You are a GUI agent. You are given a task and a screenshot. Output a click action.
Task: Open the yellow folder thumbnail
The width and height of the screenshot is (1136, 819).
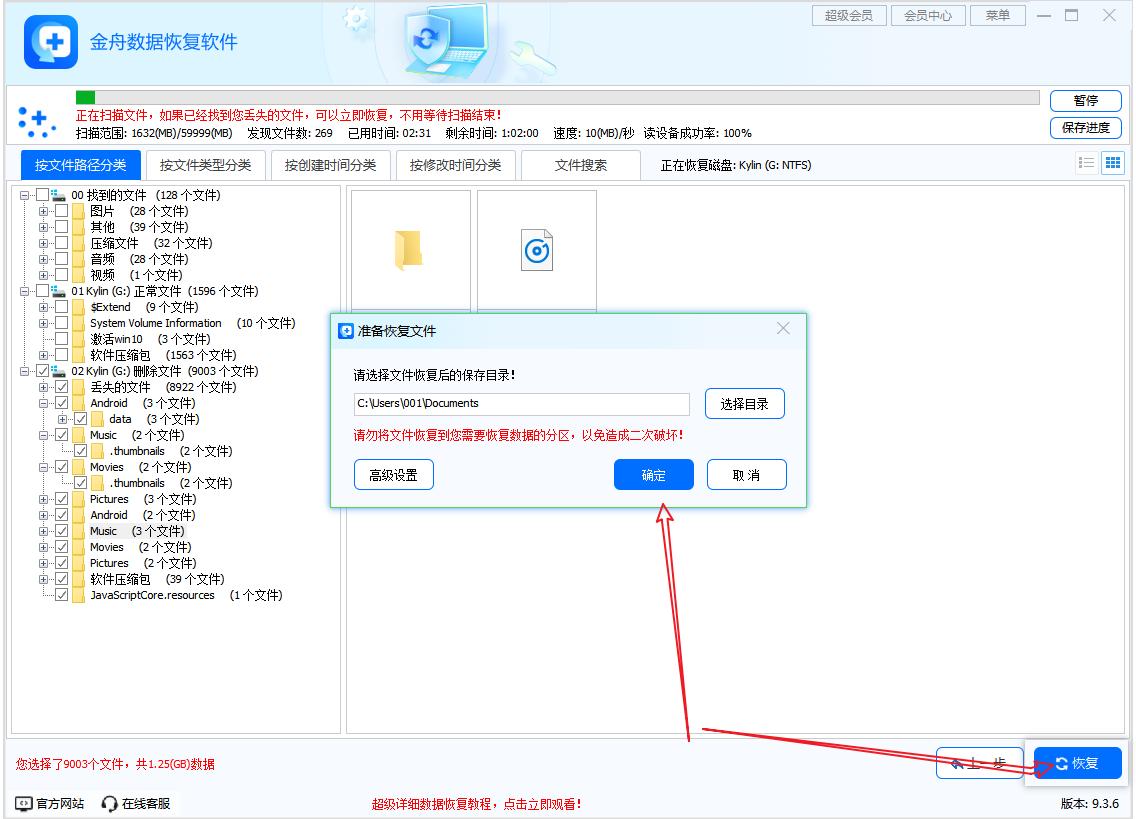click(x=408, y=251)
